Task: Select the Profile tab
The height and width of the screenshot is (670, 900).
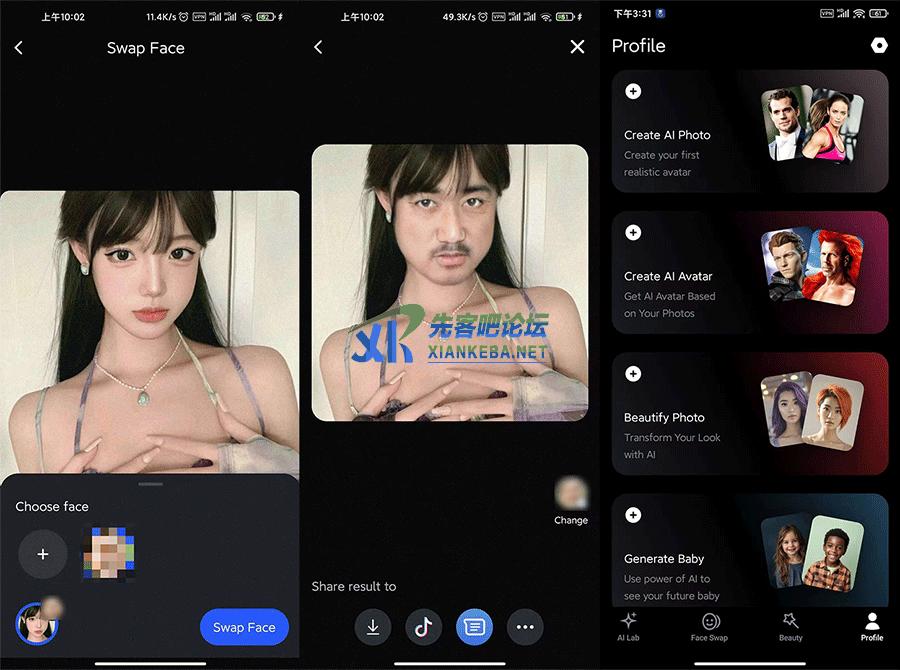Action: 872,626
